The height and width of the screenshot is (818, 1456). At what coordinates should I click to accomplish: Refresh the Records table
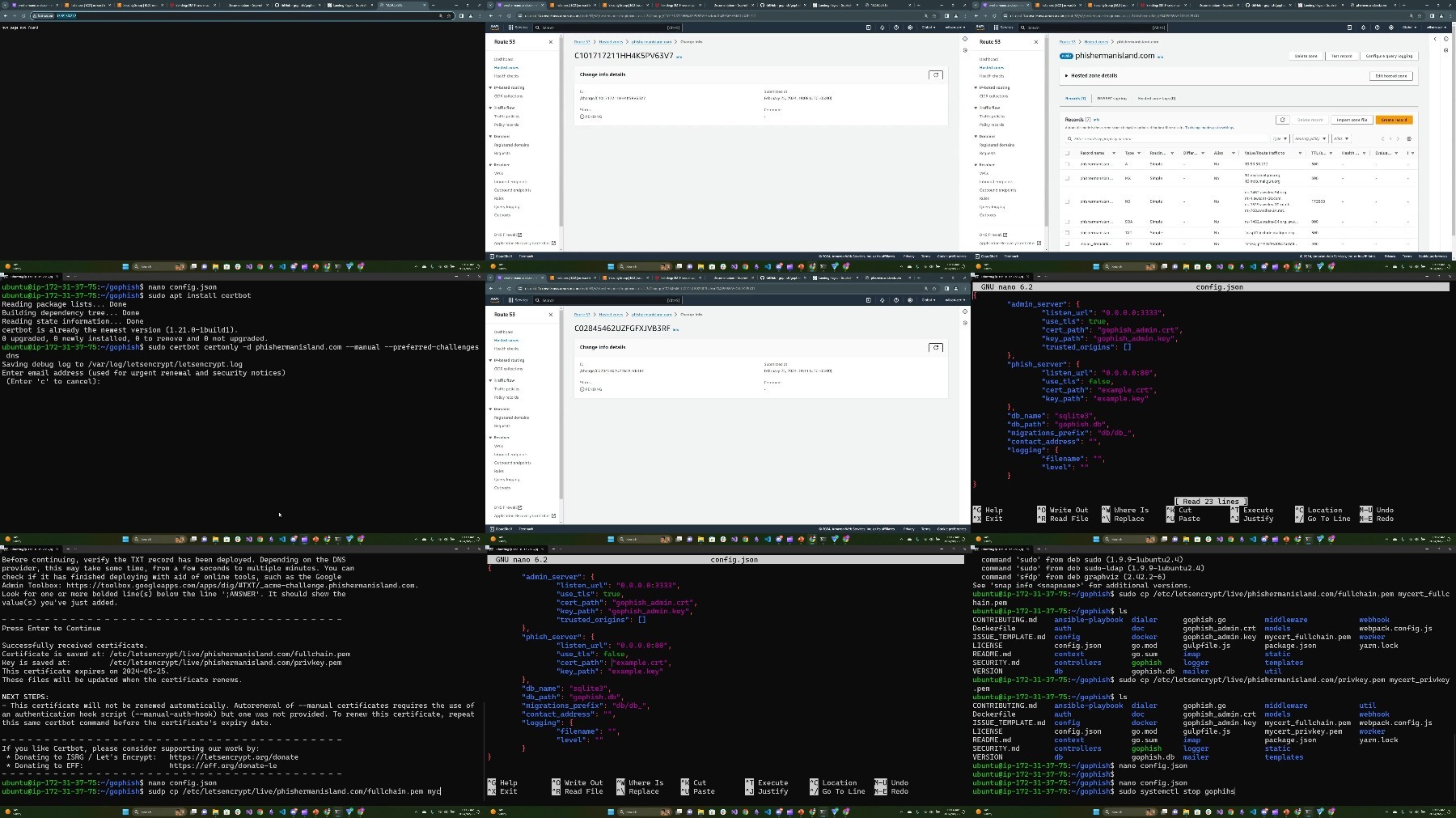(x=1282, y=120)
